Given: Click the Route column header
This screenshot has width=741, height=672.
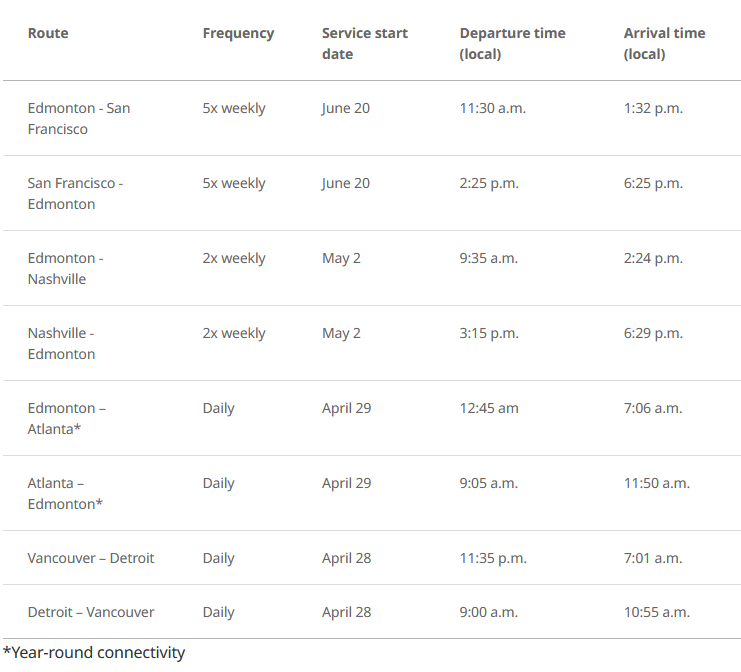Looking at the screenshot, I should tap(48, 33).
